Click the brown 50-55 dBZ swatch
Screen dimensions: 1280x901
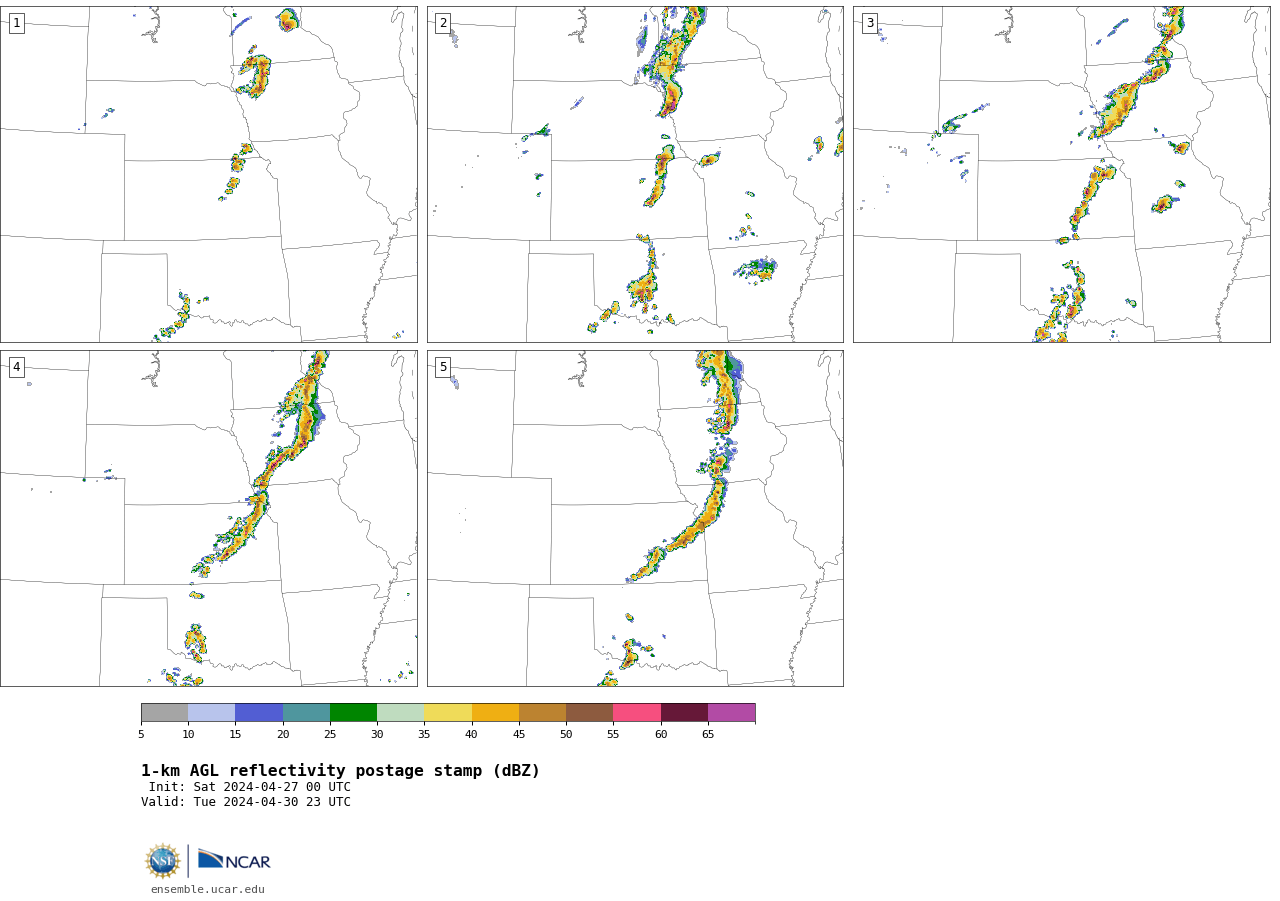click(590, 713)
